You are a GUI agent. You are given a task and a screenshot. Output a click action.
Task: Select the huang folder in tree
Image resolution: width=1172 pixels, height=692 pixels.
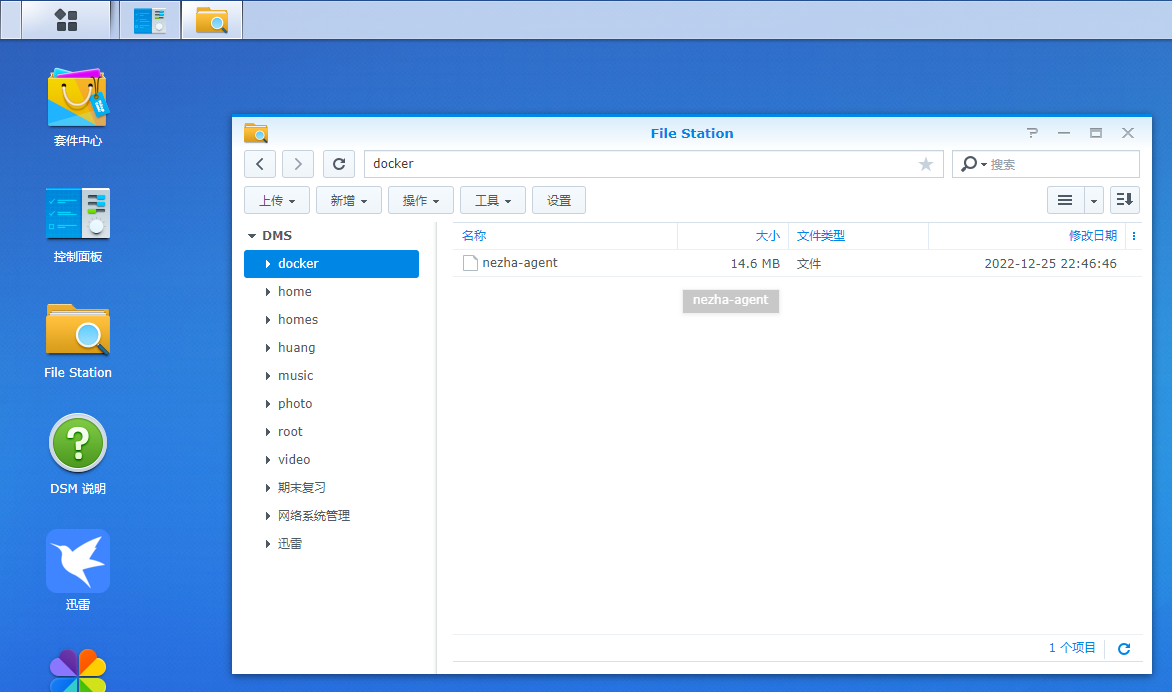296,347
